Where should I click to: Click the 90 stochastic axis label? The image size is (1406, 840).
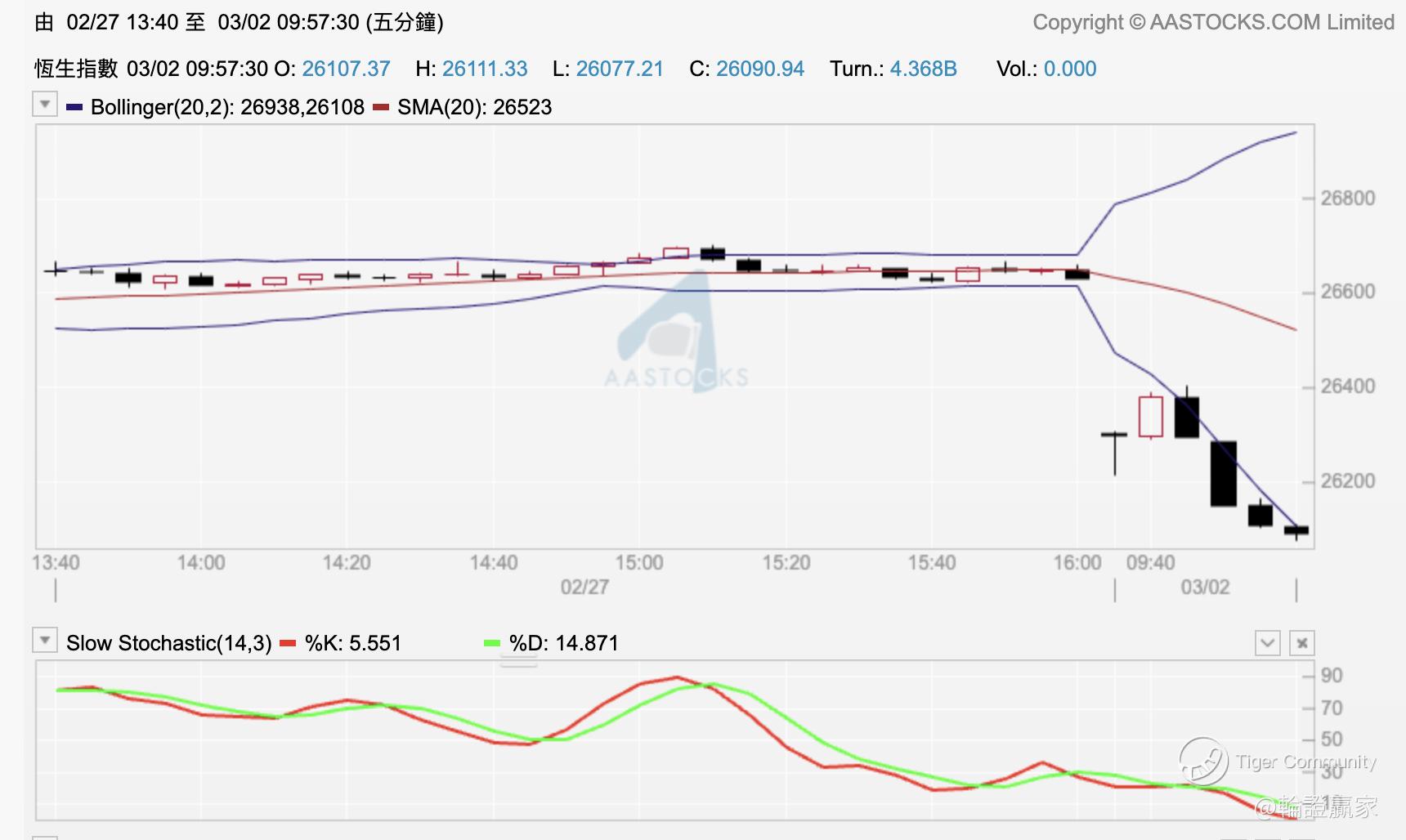coord(1332,676)
